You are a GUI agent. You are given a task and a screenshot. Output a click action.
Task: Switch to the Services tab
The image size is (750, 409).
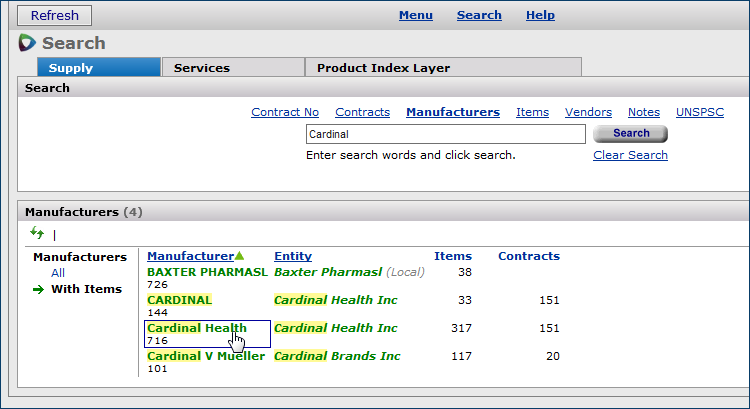point(202,68)
